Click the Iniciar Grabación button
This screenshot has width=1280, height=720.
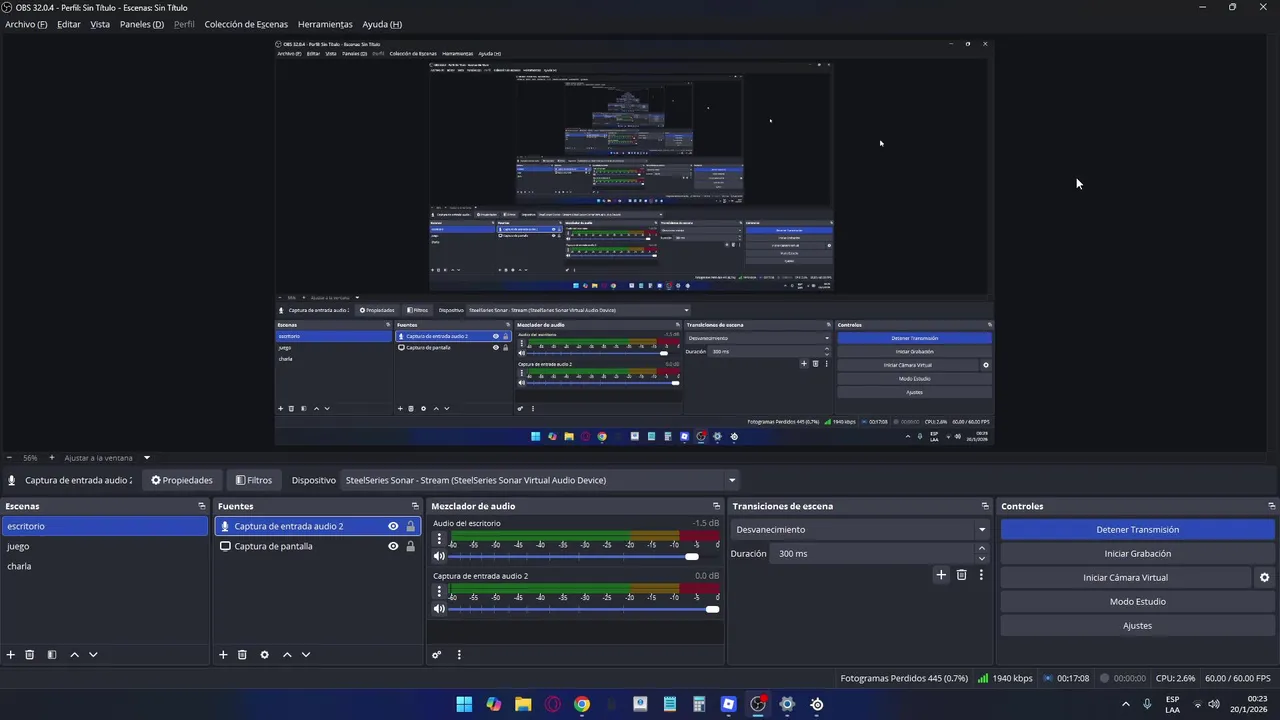pyautogui.click(x=1138, y=554)
